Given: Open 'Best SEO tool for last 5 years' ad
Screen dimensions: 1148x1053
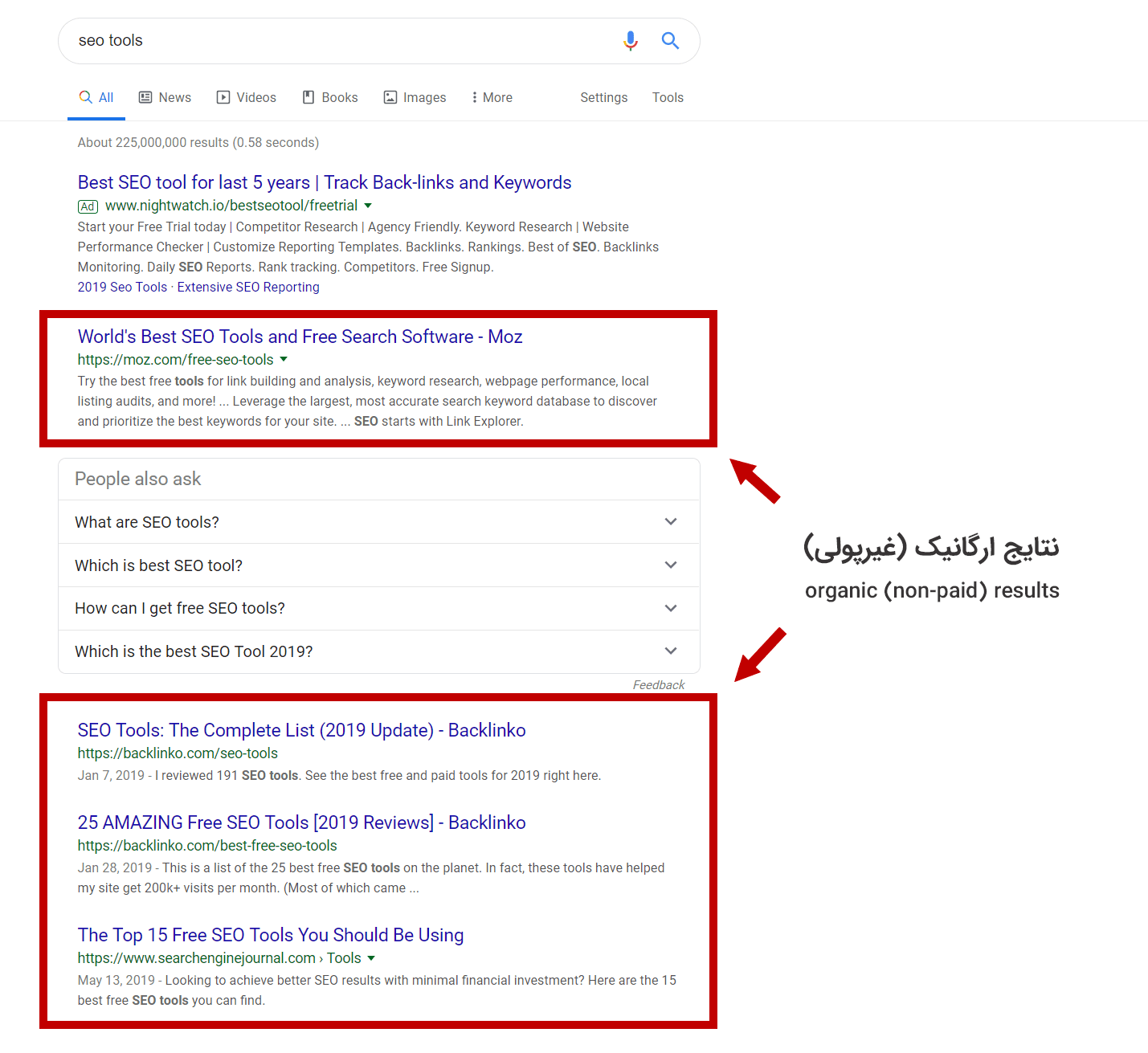Looking at the screenshot, I should (325, 182).
